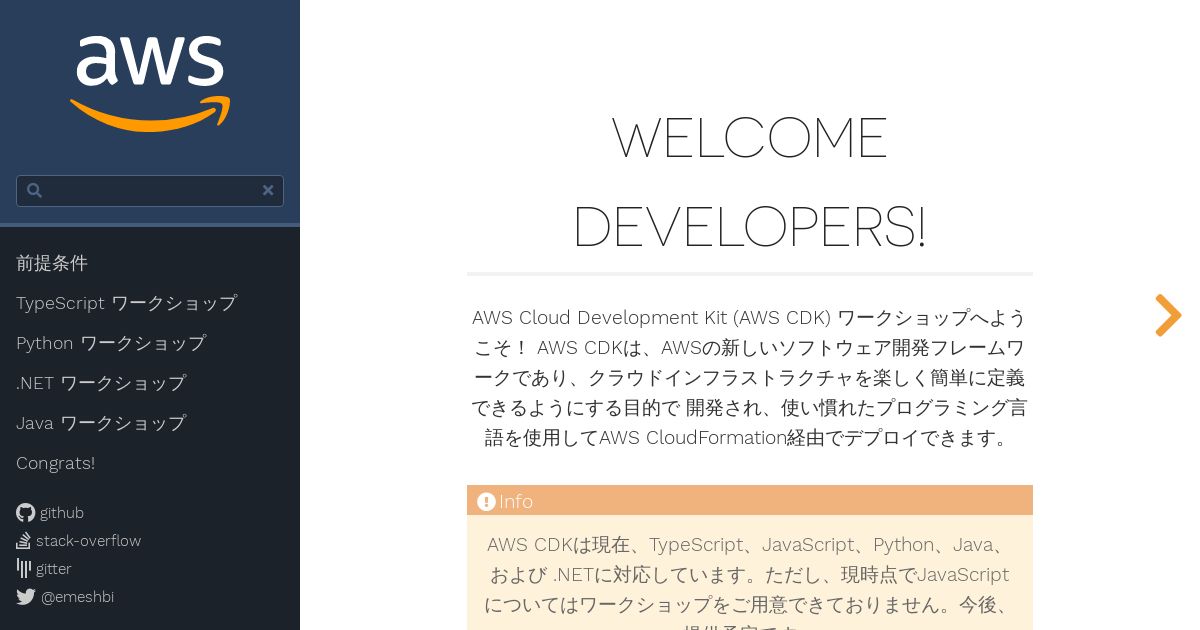Open the Congrats! menu item
This screenshot has height=630, width=1200.
coord(55,463)
